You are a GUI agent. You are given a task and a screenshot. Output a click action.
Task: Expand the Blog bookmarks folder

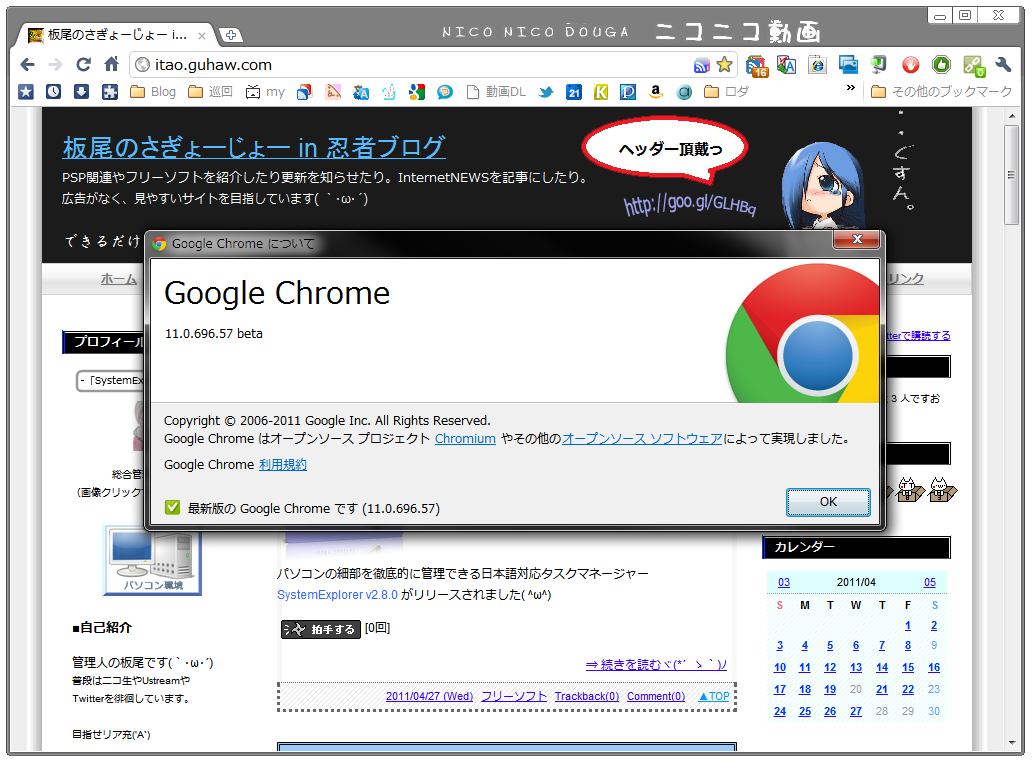154,92
